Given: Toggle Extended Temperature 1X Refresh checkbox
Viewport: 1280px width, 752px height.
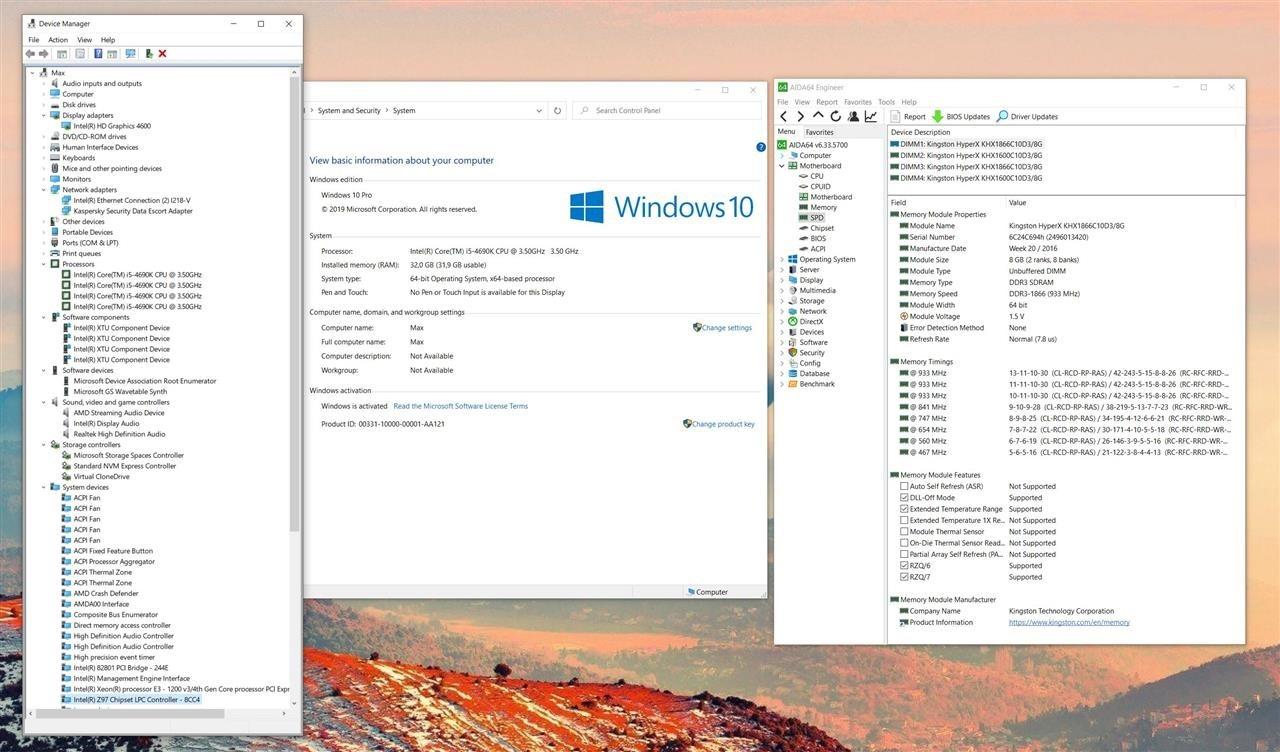Looking at the screenshot, I should [x=904, y=520].
